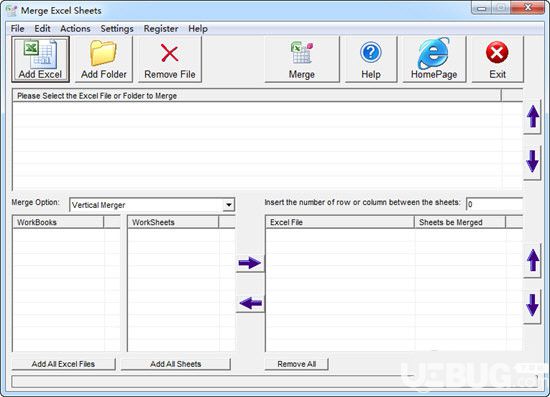Remove selected sheet using the left arrow
The image size is (550, 397).
250,303
